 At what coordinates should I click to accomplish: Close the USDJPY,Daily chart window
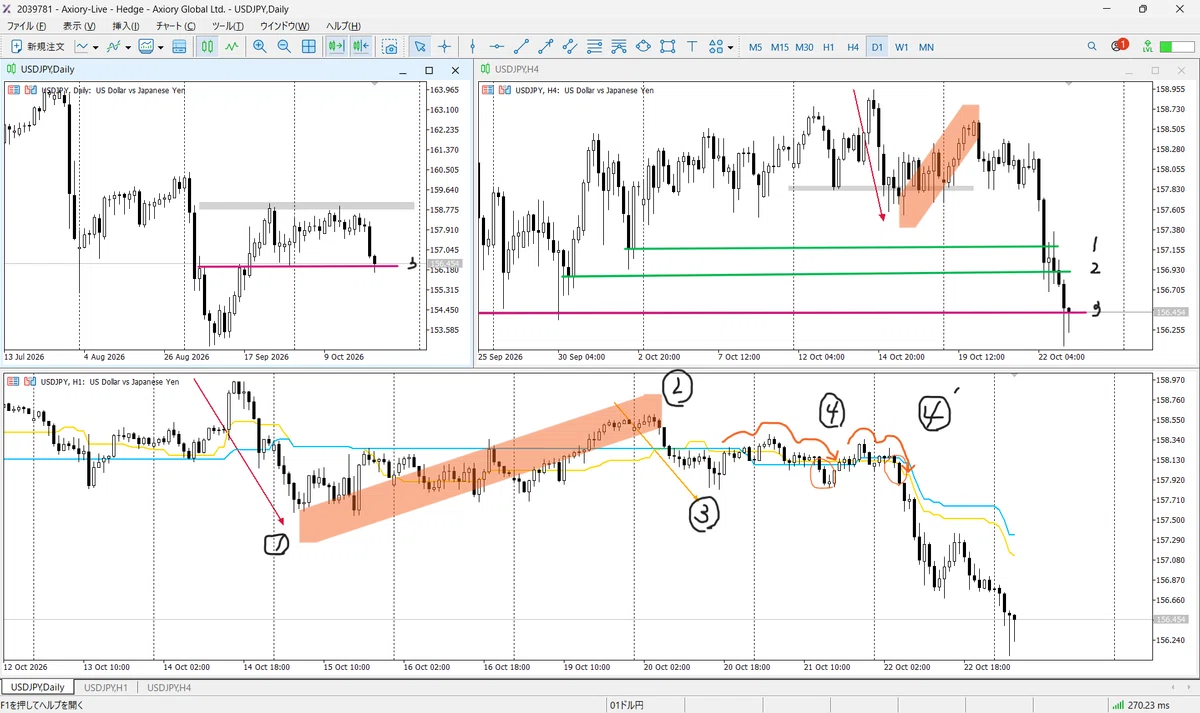point(455,70)
